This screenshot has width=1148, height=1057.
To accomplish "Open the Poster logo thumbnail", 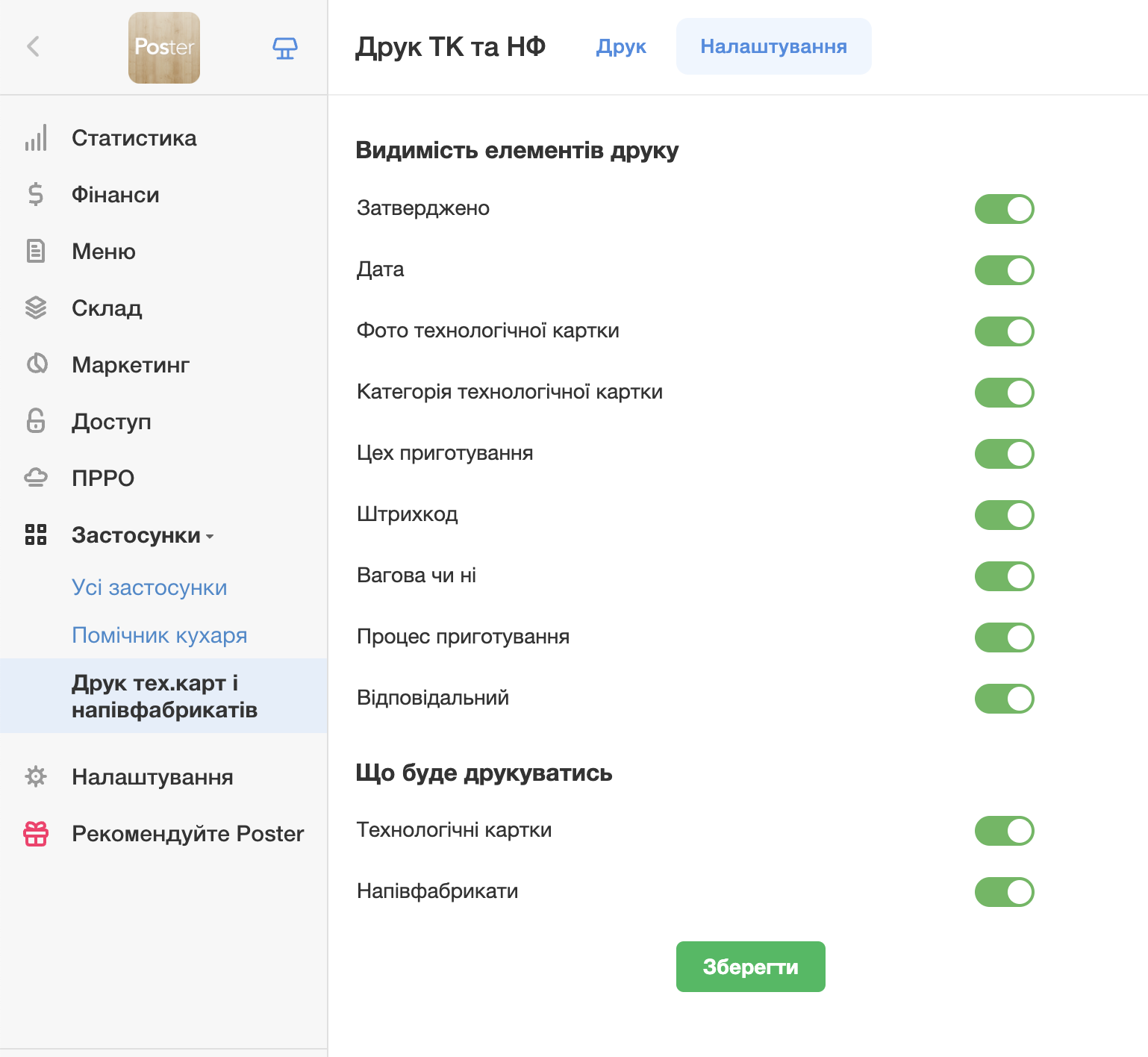I will click(x=164, y=48).
